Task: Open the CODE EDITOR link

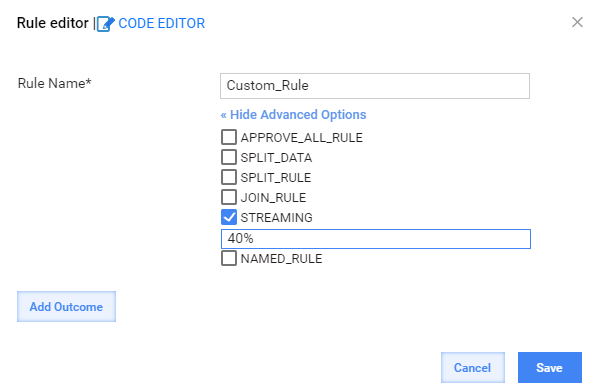Action: pyautogui.click(x=162, y=24)
